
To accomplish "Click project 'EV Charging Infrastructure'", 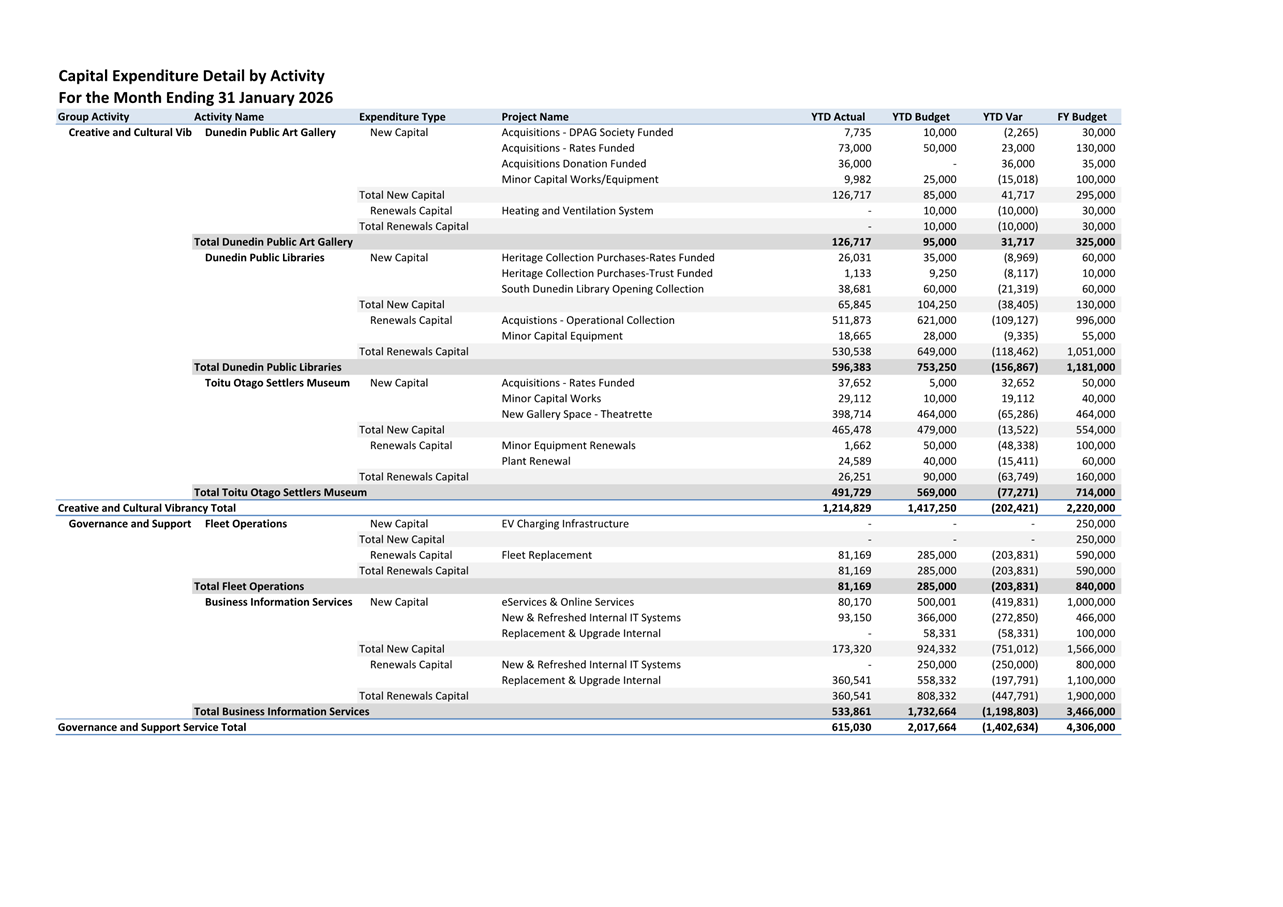I will pyautogui.click(x=565, y=524).
